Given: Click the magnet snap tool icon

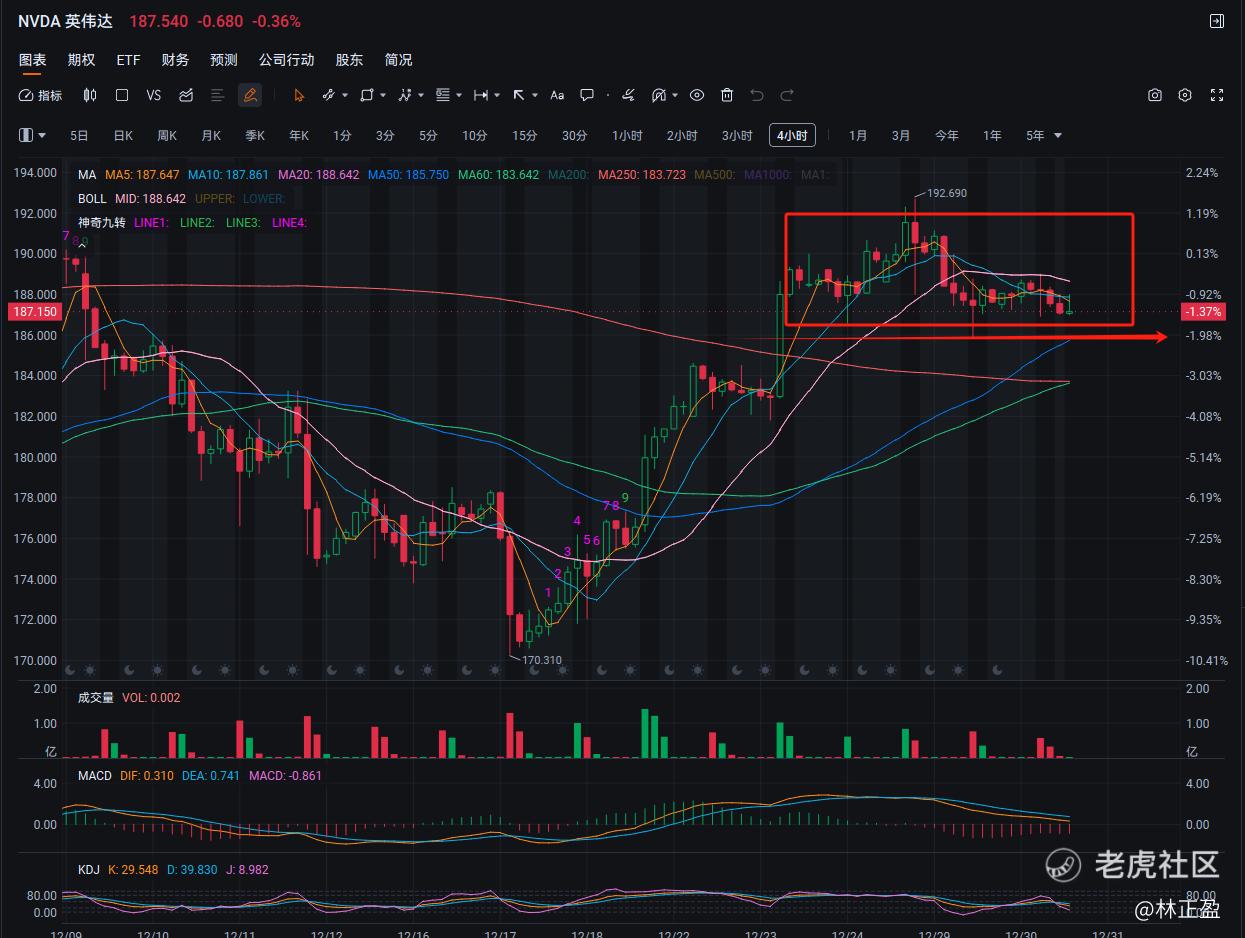Looking at the screenshot, I should [658, 95].
